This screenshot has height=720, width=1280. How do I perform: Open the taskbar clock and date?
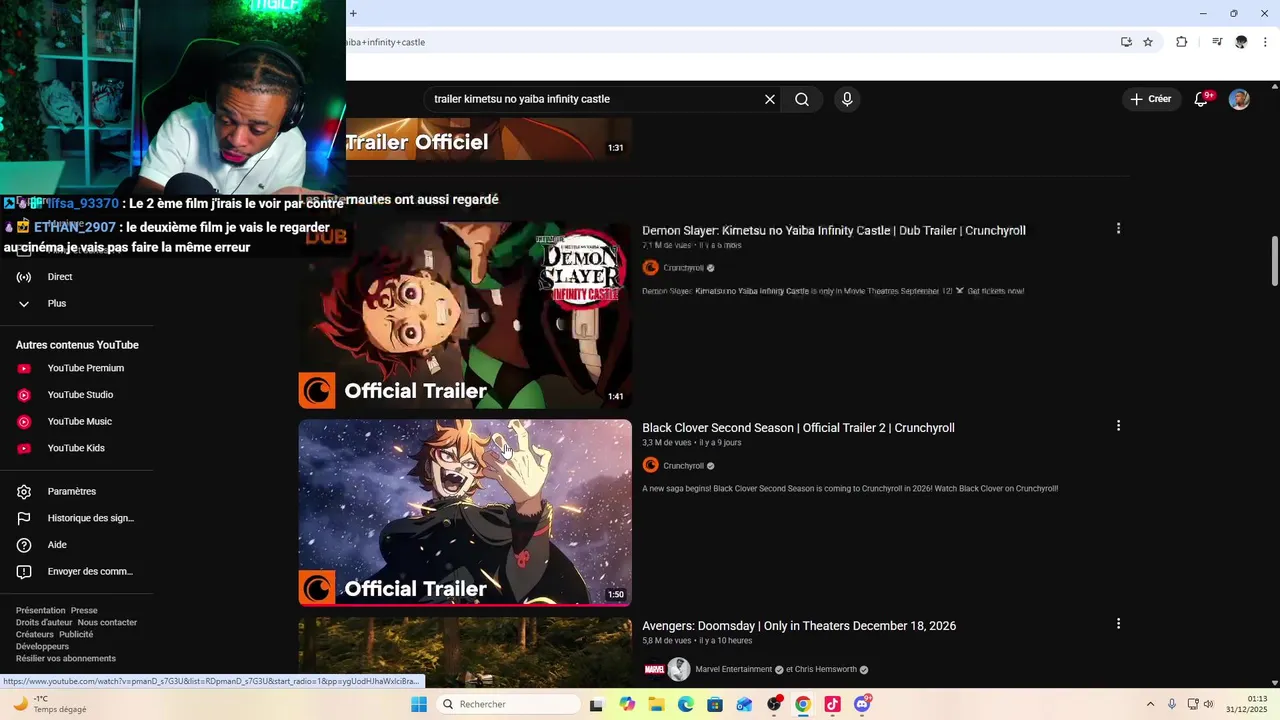[x=1247, y=704]
